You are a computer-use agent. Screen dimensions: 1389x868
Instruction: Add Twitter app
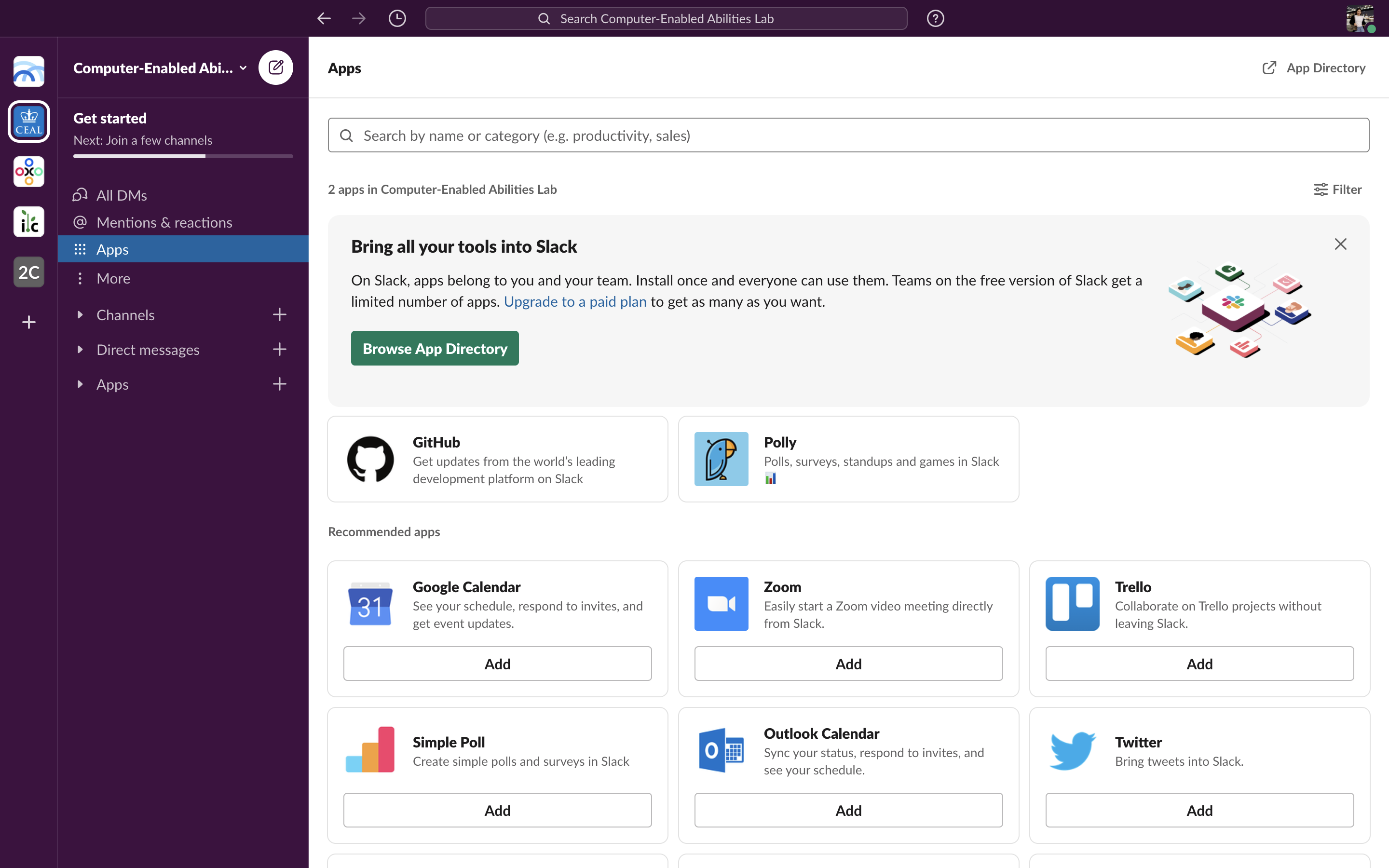tap(1199, 810)
